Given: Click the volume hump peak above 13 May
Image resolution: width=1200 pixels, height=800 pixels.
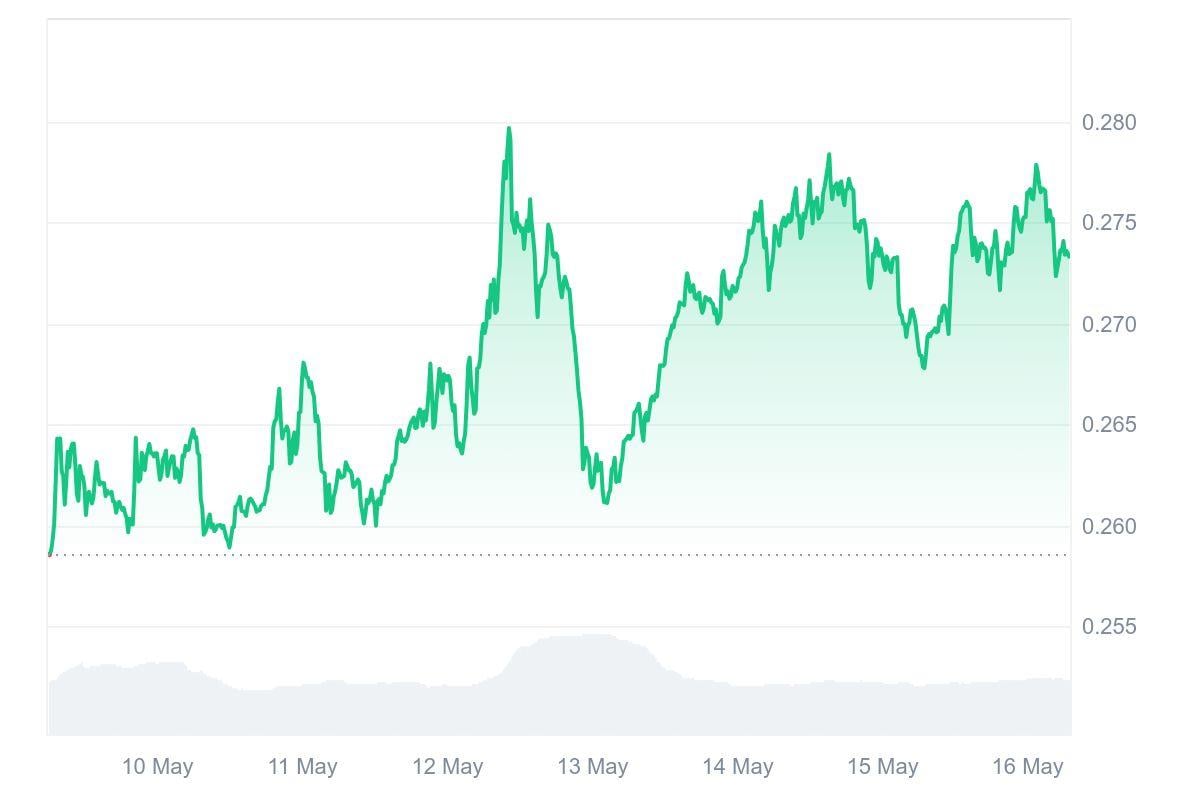Looking at the screenshot, I should coord(590,636).
